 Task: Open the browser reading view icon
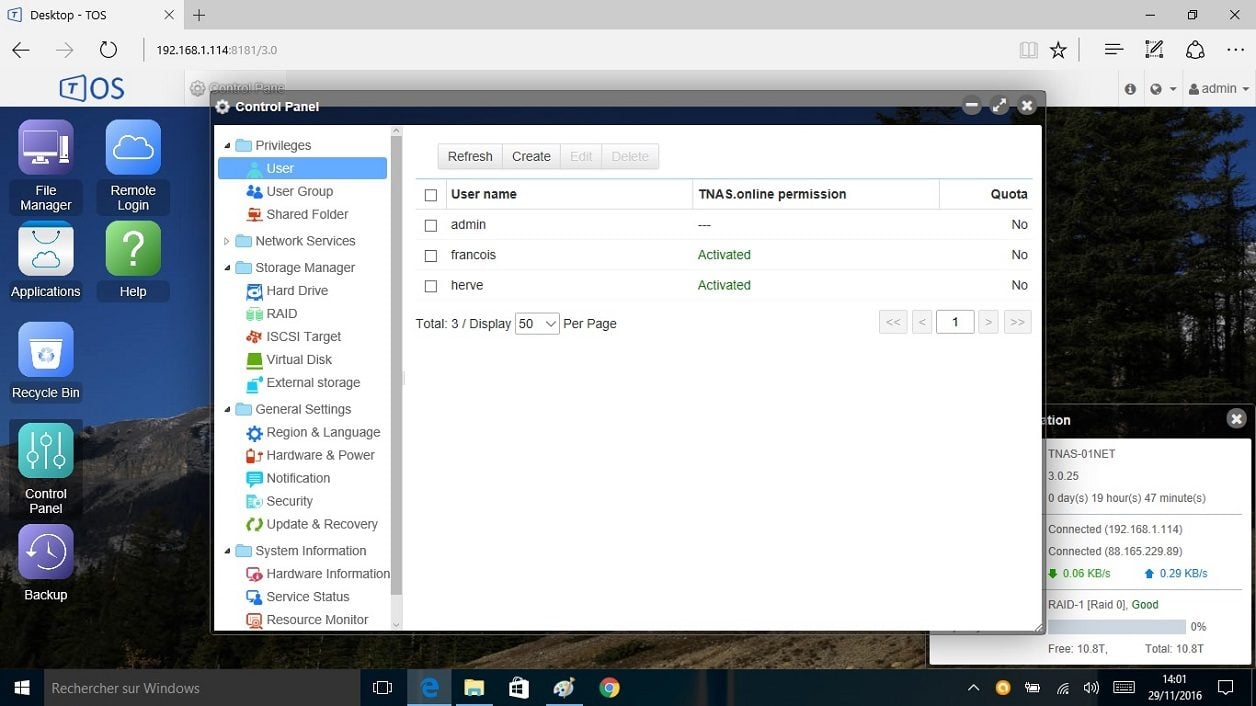[1028, 50]
